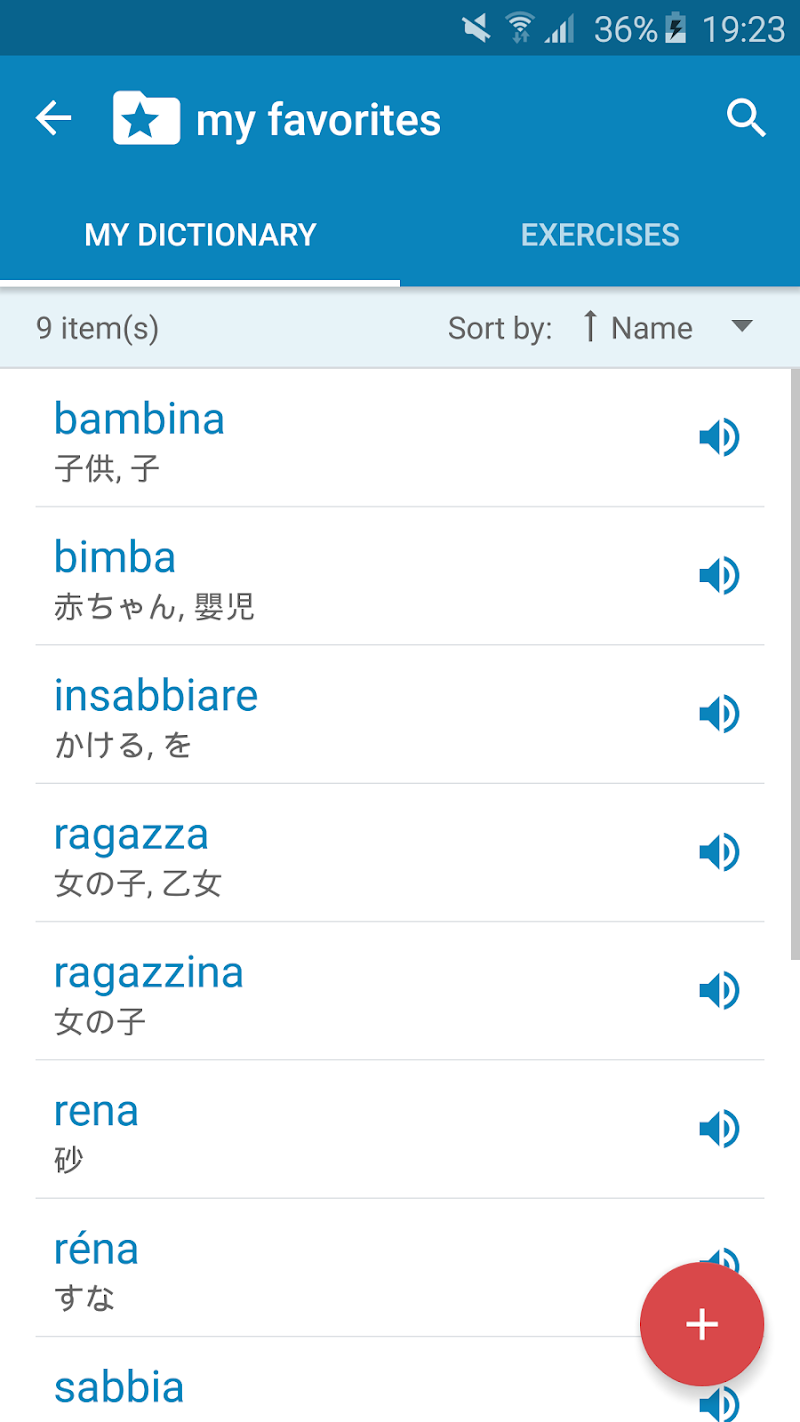Click the favorites star folder icon
The image size is (800, 1422).
(146, 119)
